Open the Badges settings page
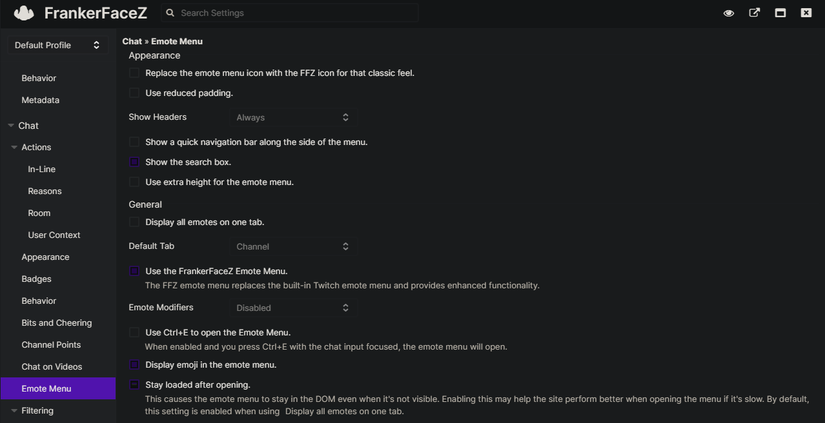This screenshot has width=825, height=423. point(36,279)
